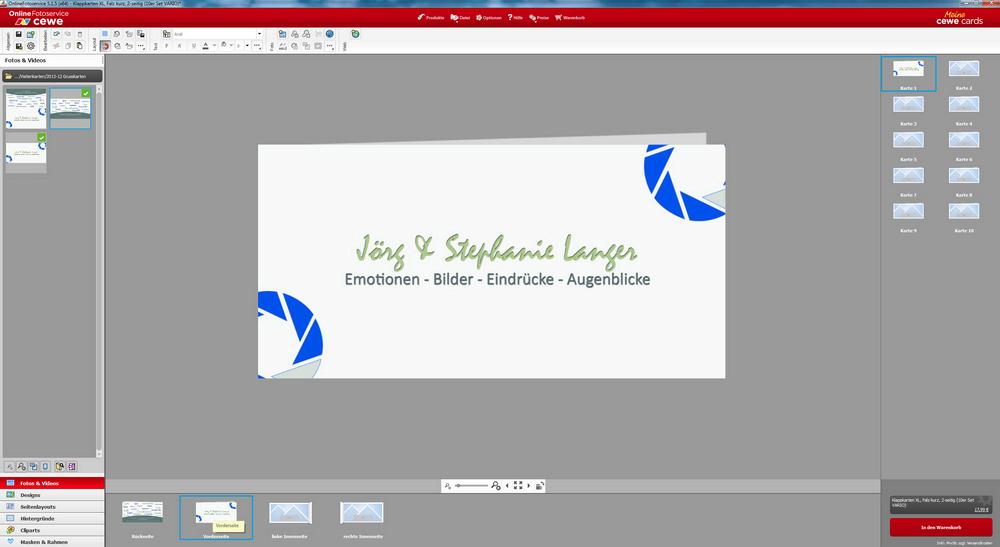Open the font color dropdown arrow
1000x547 pixels.
[x=213, y=46]
